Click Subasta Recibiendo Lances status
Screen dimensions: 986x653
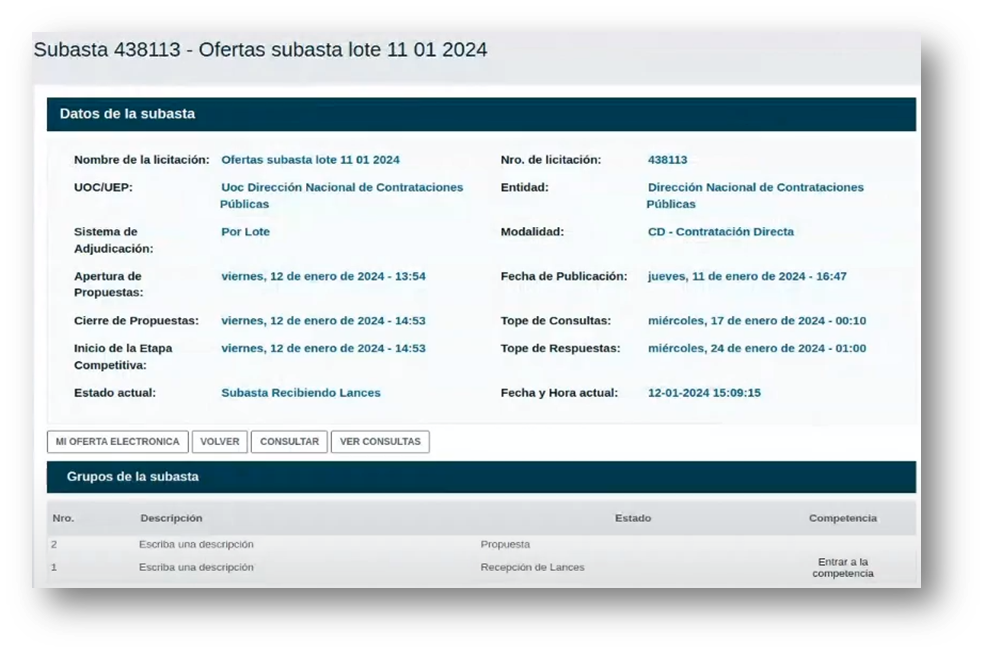click(301, 393)
